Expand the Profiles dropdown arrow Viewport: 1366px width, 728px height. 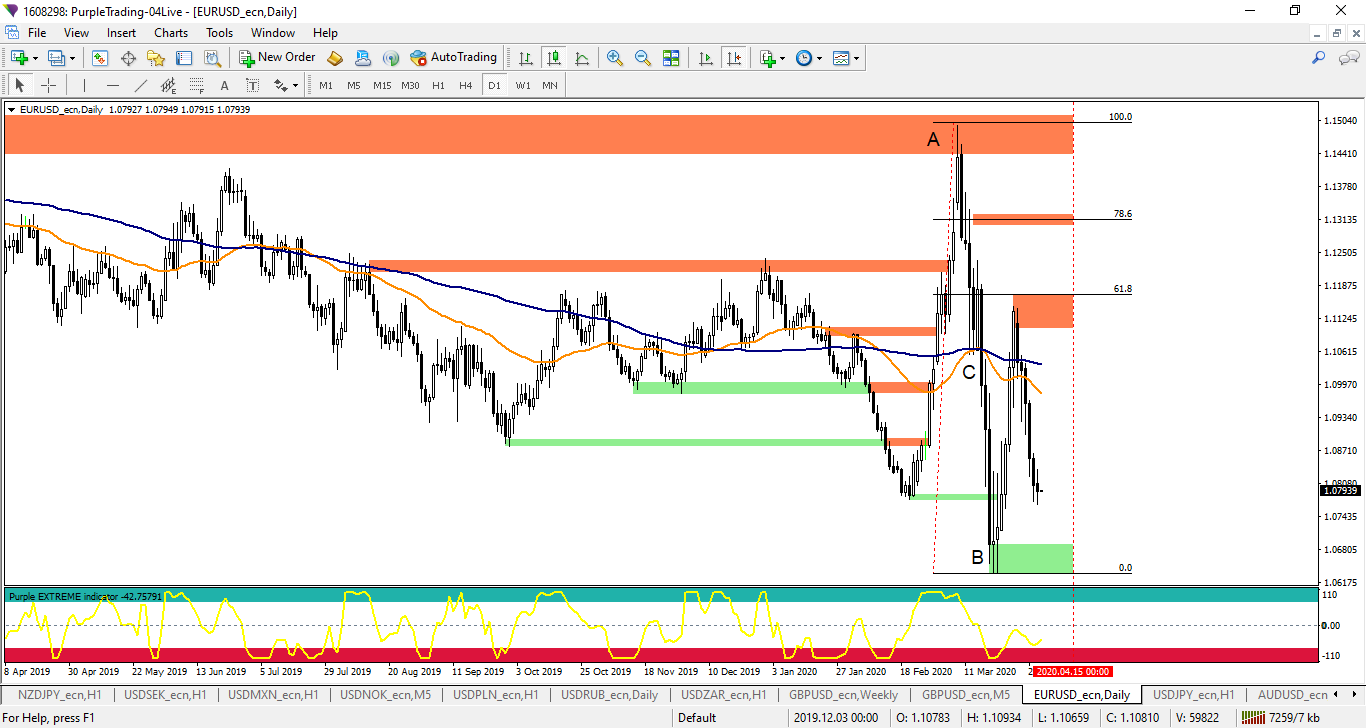[72, 58]
